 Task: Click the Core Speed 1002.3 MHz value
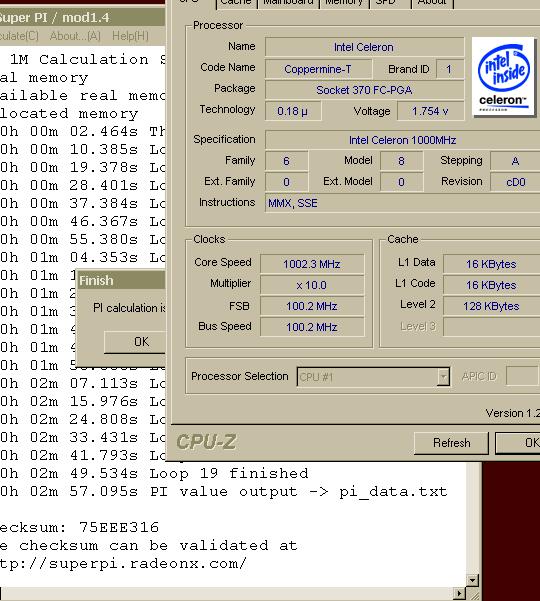[312, 264]
